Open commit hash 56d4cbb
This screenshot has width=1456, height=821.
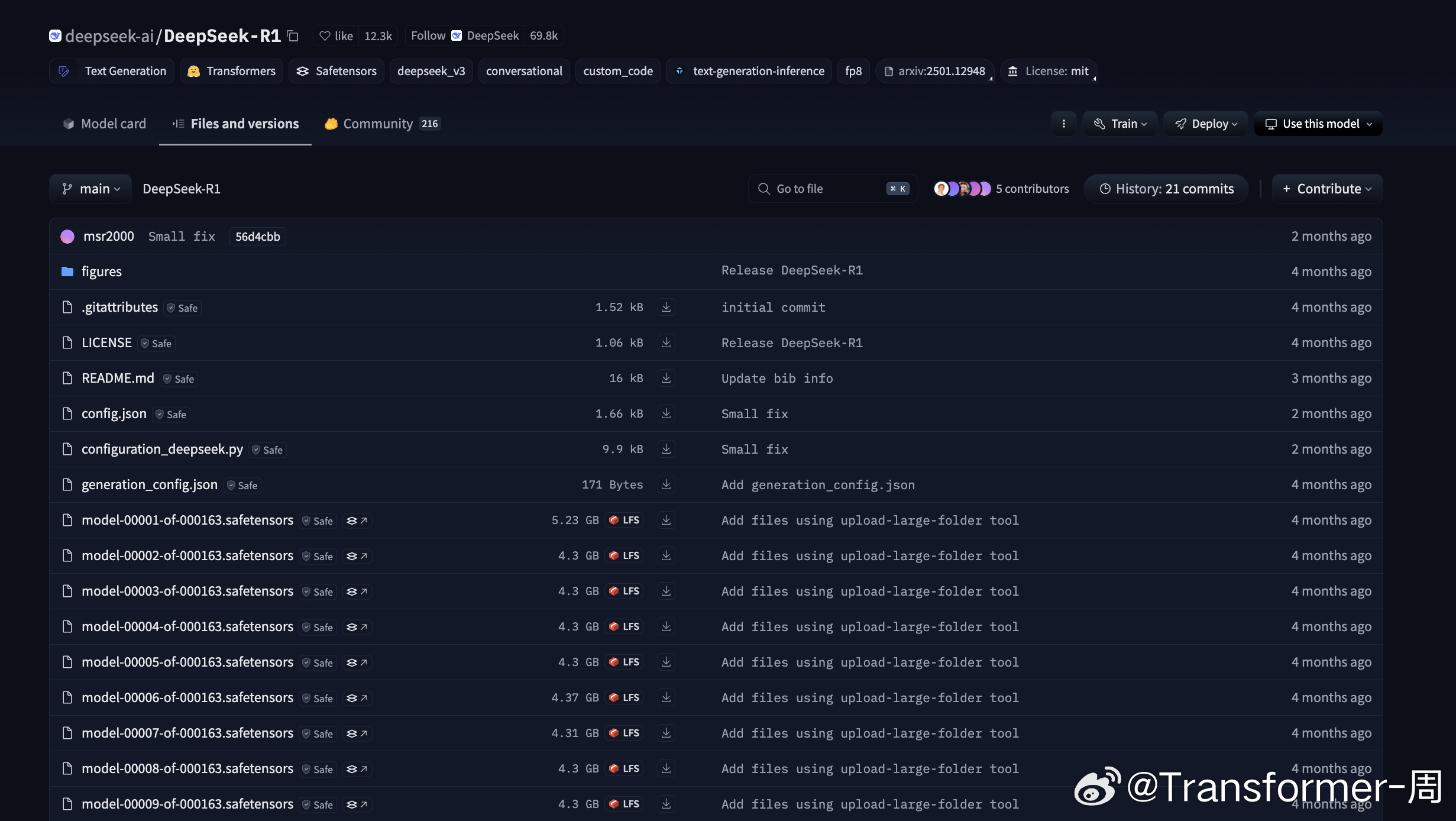(257, 237)
